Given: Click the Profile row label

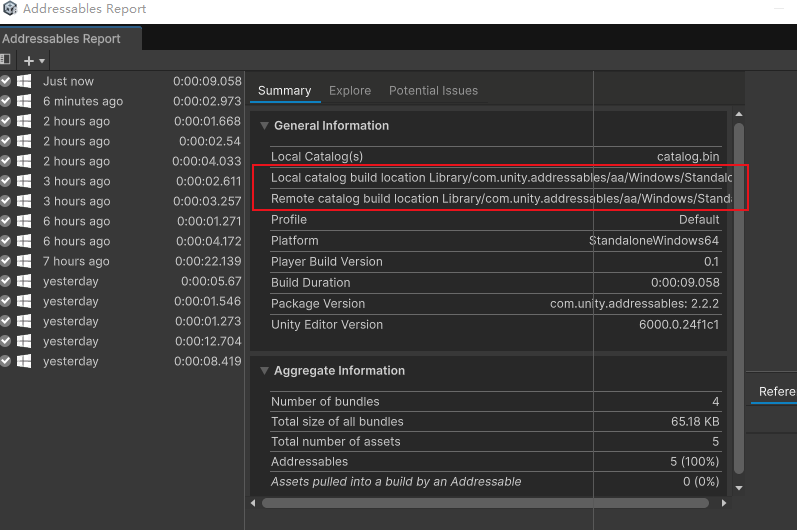Looking at the screenshot, I should 289,220.
